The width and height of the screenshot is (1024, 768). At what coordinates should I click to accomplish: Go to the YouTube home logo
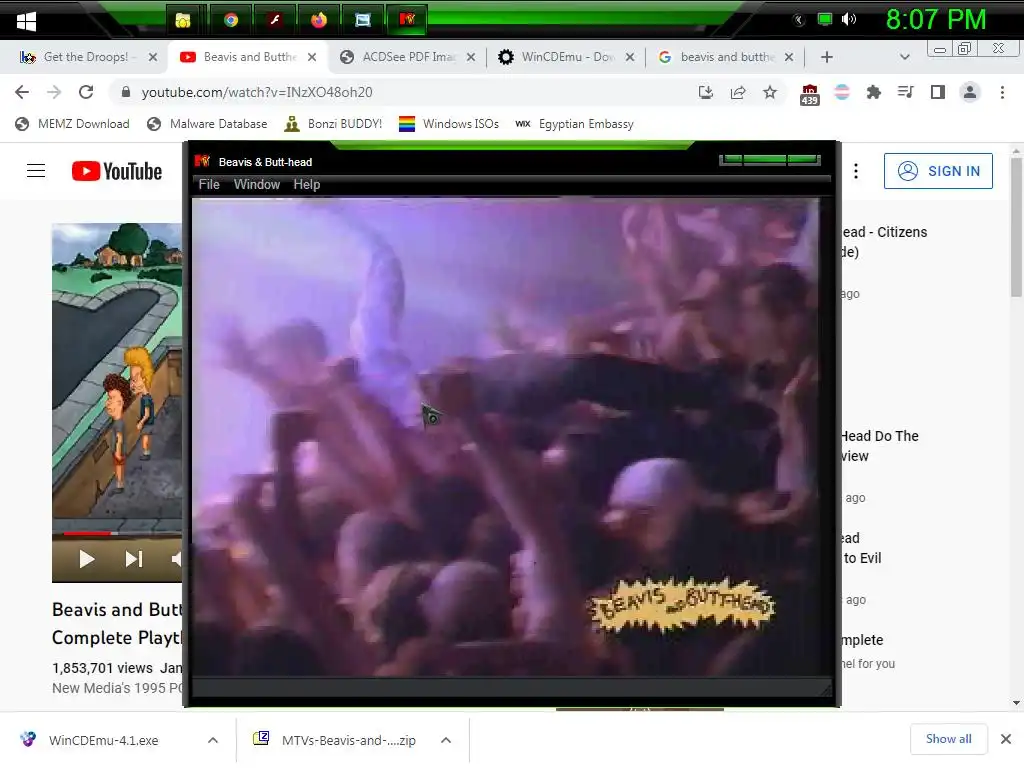pyautogui.click(x=116, y=171)
